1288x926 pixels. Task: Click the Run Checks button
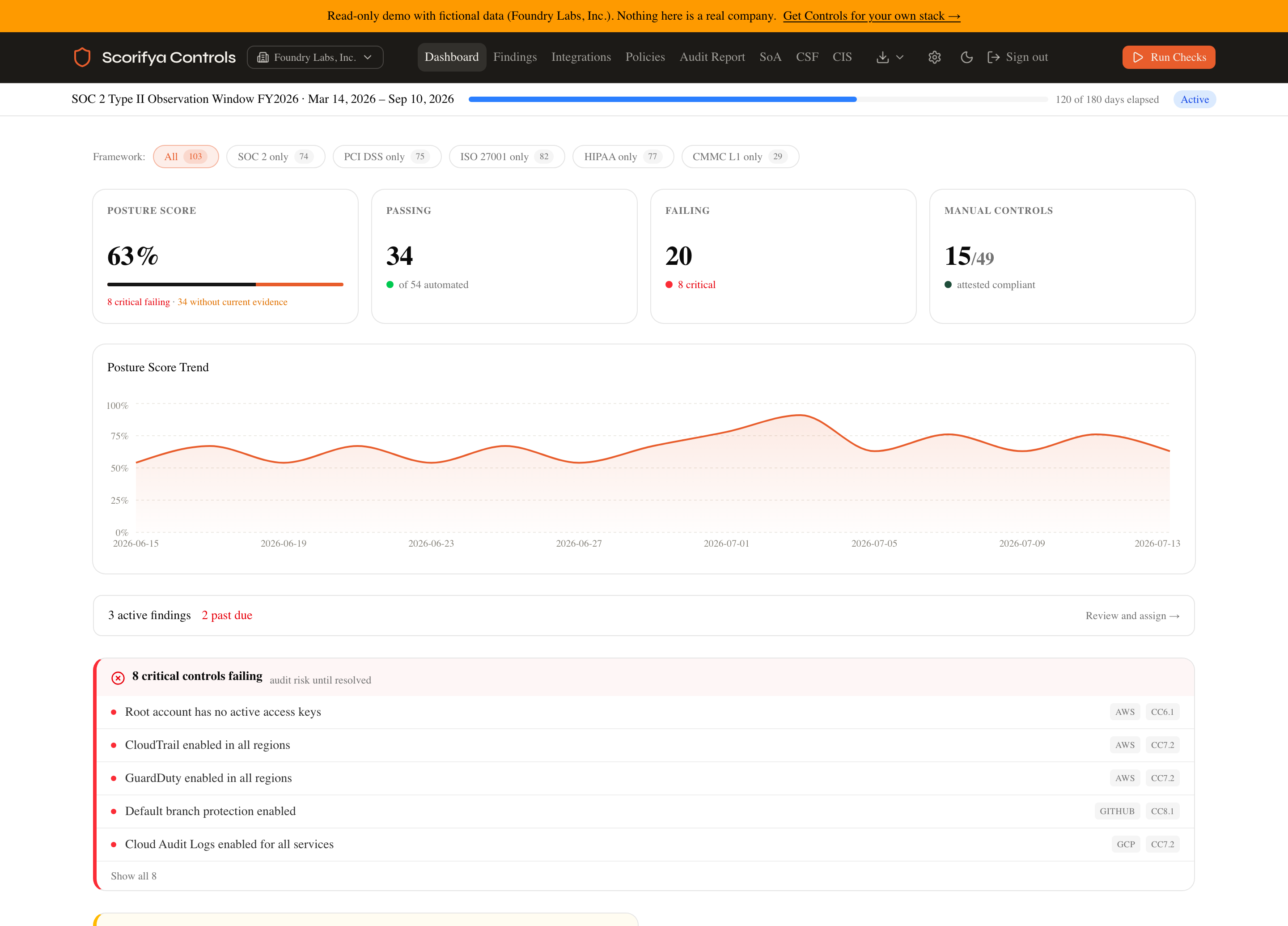click(x=1169, y=57)
